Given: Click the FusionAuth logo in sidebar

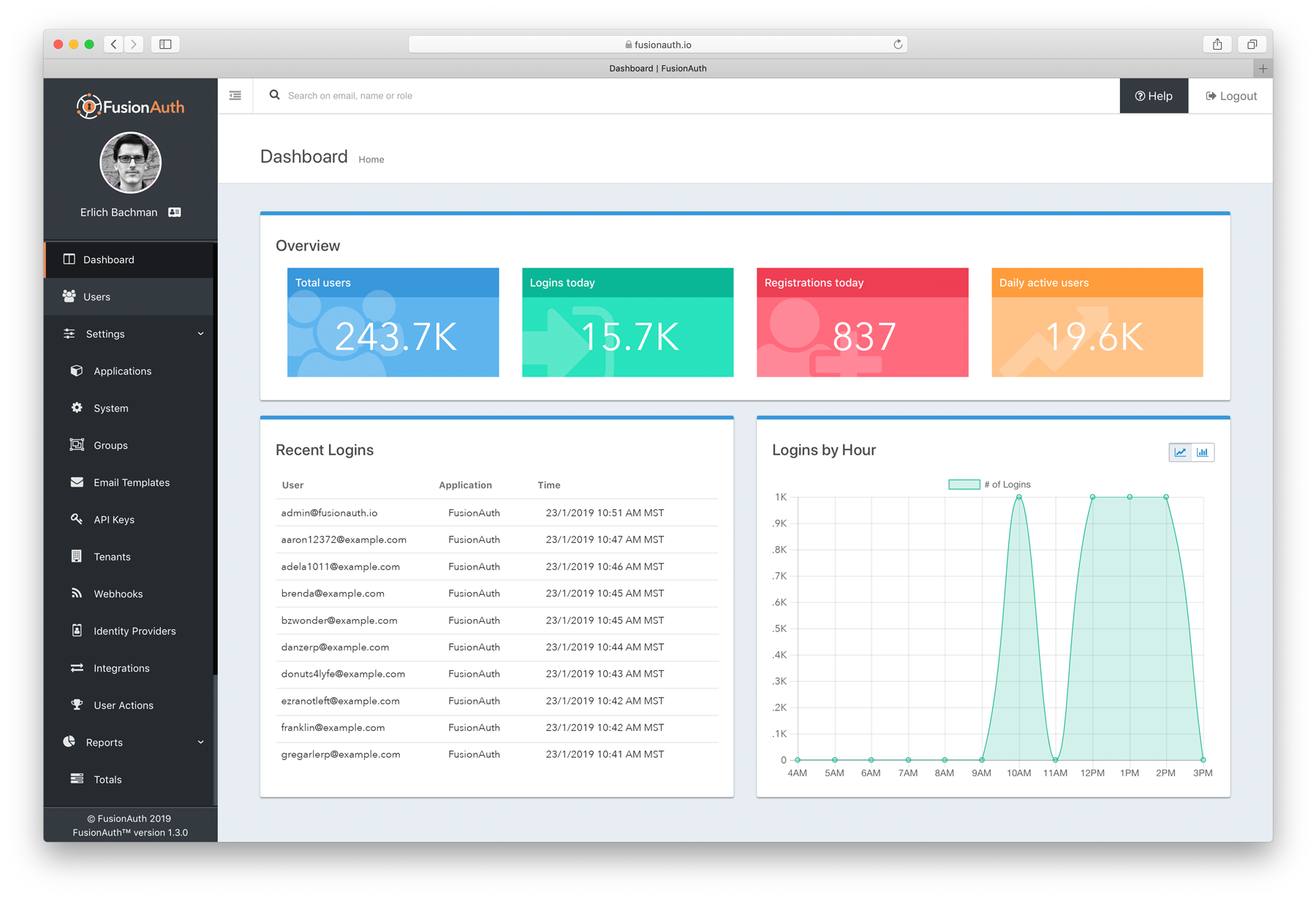Looking at the screenshot, I should coord(130,107).
